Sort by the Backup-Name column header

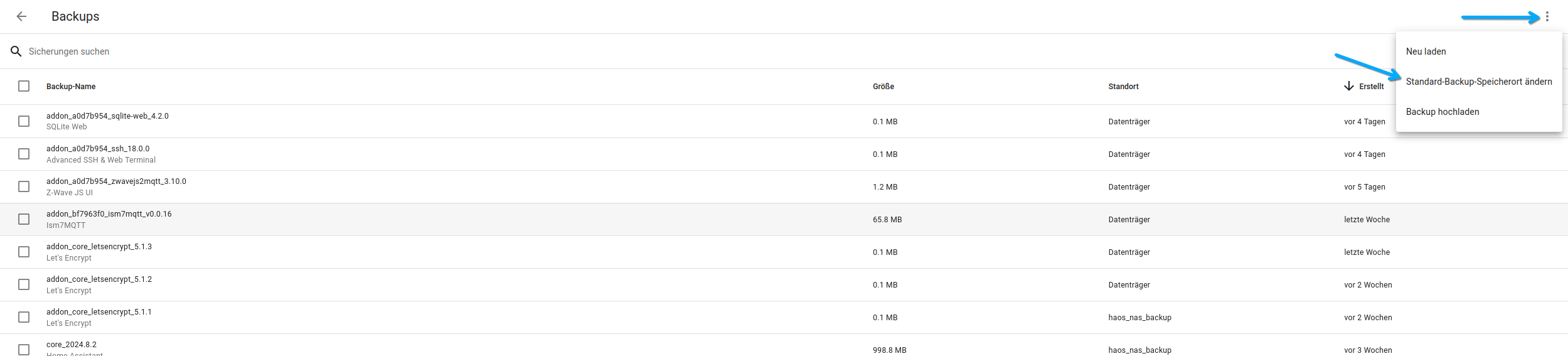(x=71, y=87)
